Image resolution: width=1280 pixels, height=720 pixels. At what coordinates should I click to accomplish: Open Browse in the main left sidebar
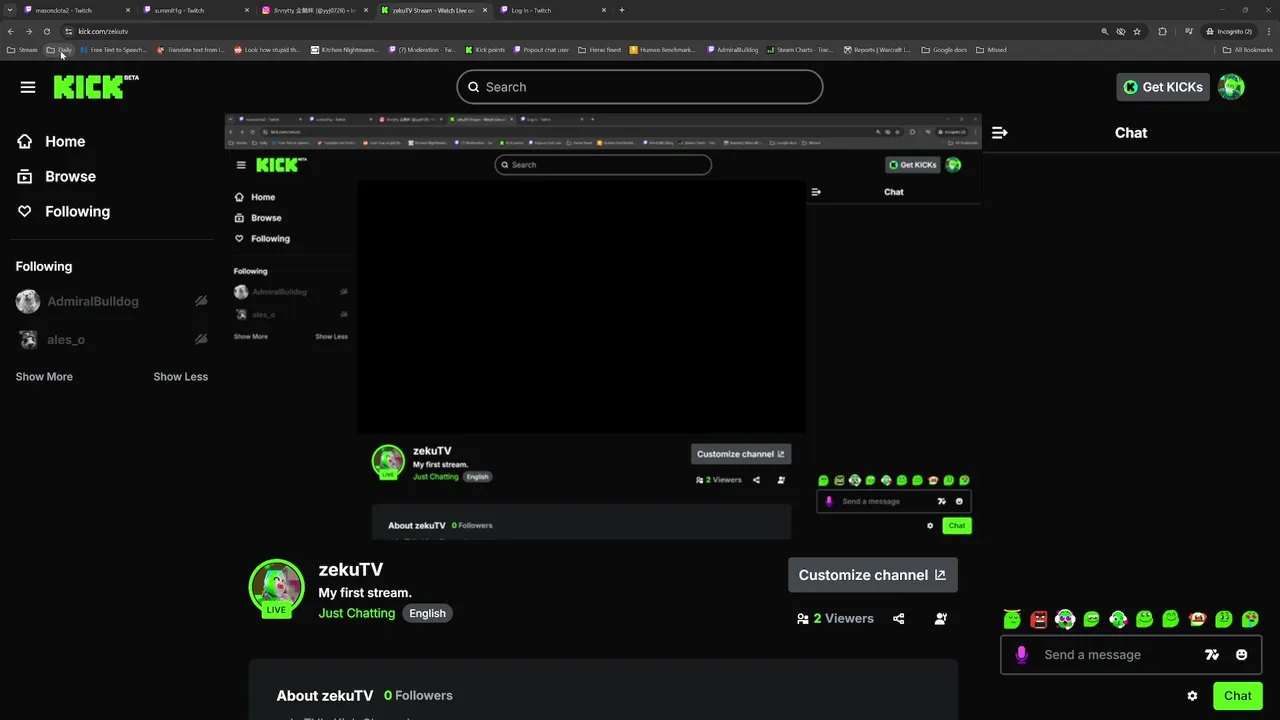pos(56,176)
